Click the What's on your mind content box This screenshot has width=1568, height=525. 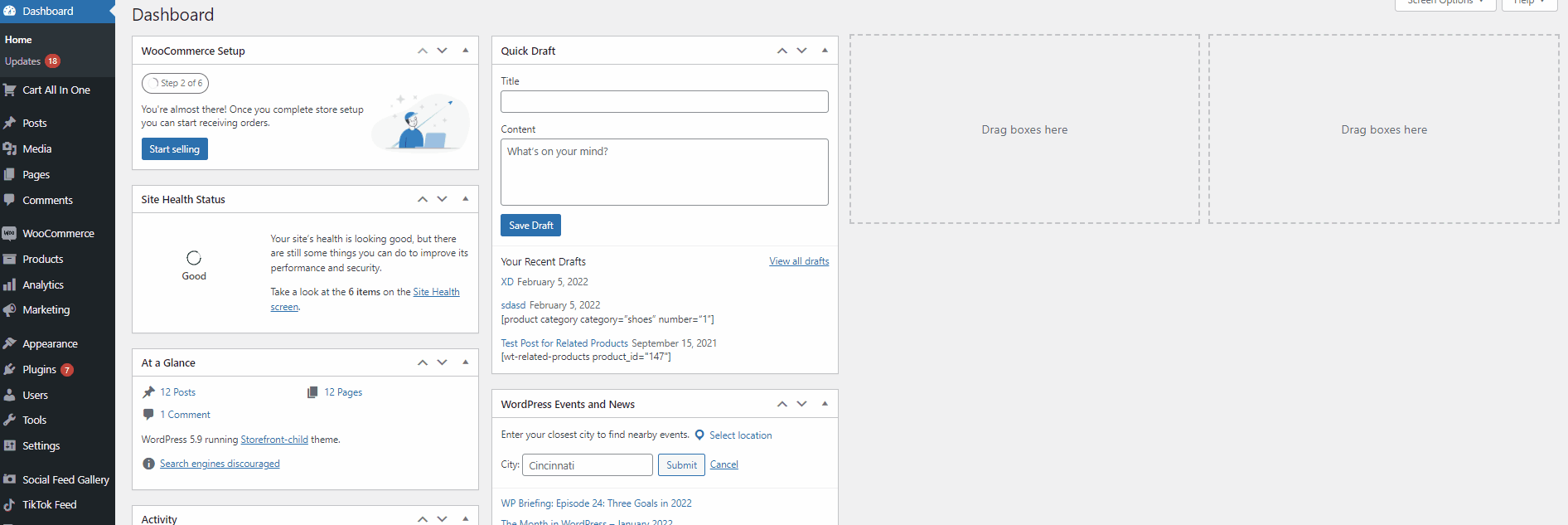665,172
